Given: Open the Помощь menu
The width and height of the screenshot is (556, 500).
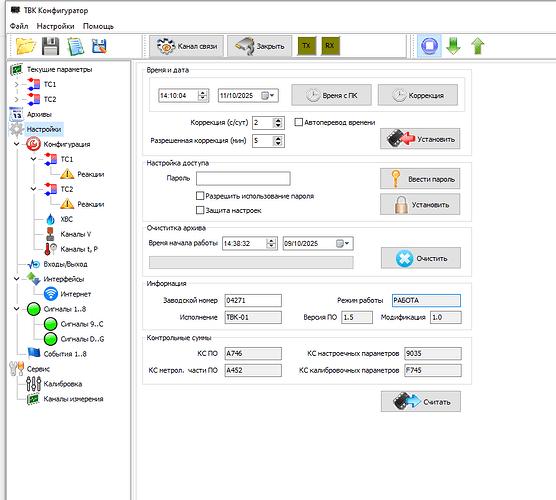Looking at the screenshot, I should tap(98, 26).
